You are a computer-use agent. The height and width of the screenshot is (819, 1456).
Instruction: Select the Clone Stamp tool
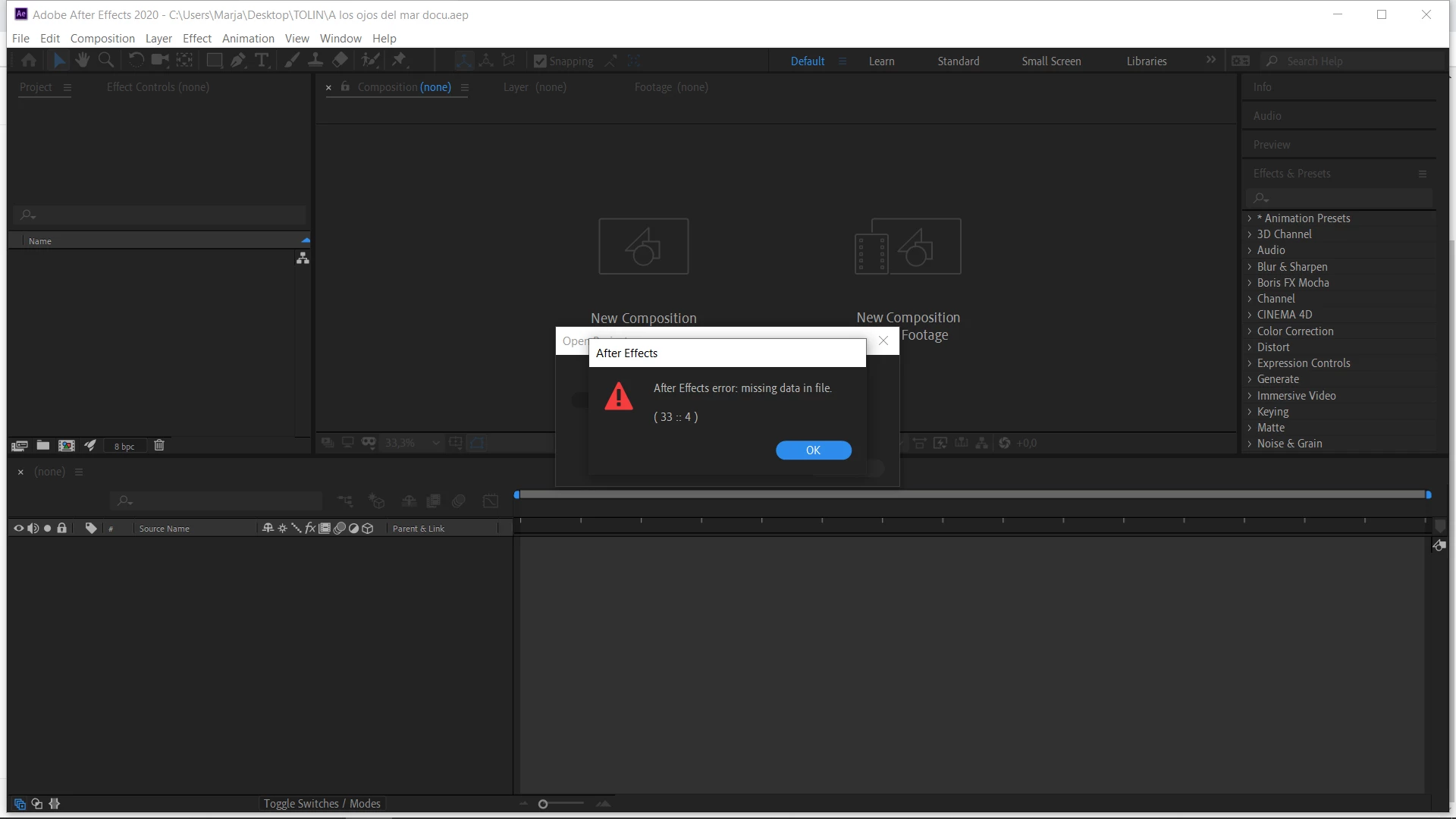(x=315, y=61)
